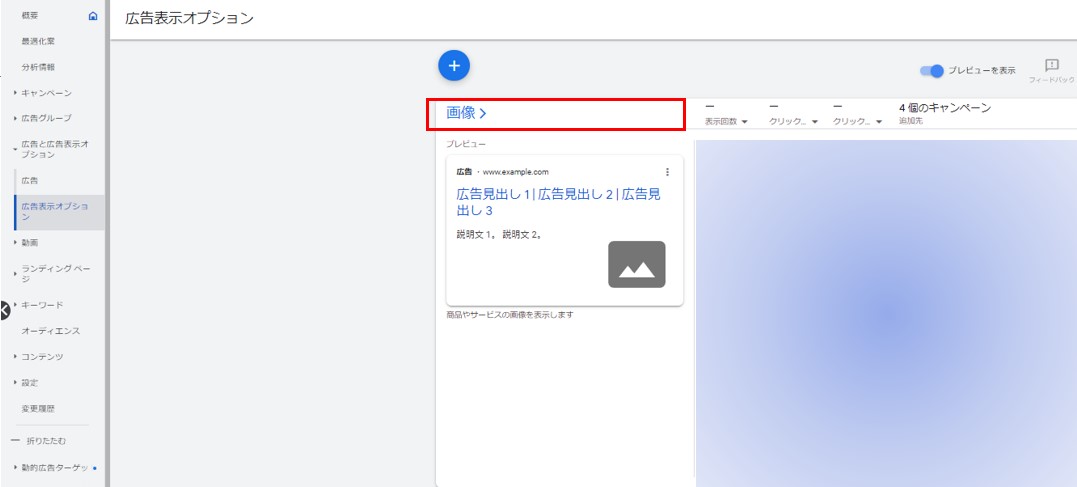Screen dimensions: 1077x487
Task: Open the three-dot menu in ad preview
Action: (668, 172)
